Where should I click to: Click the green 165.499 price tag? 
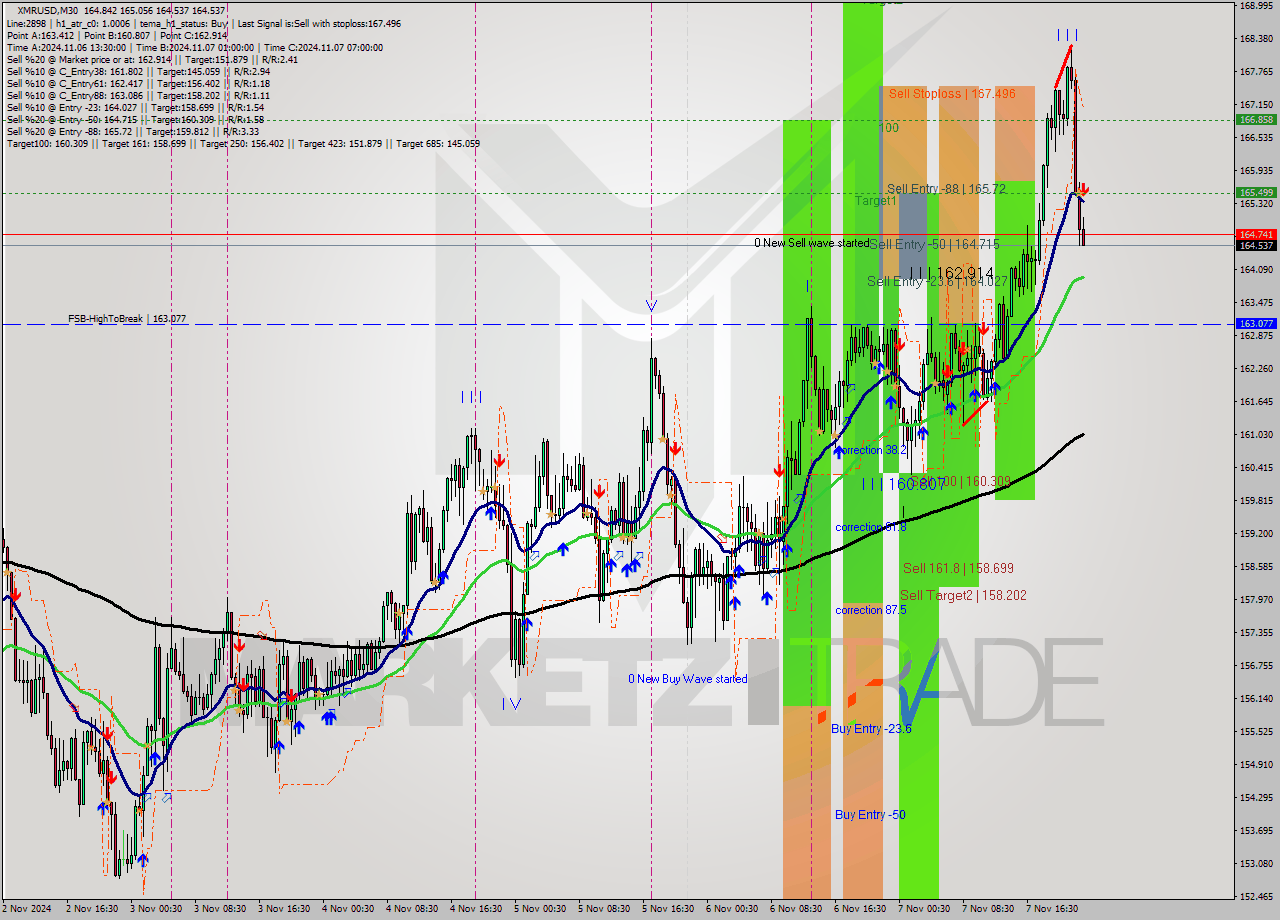tap(1256, 192)
